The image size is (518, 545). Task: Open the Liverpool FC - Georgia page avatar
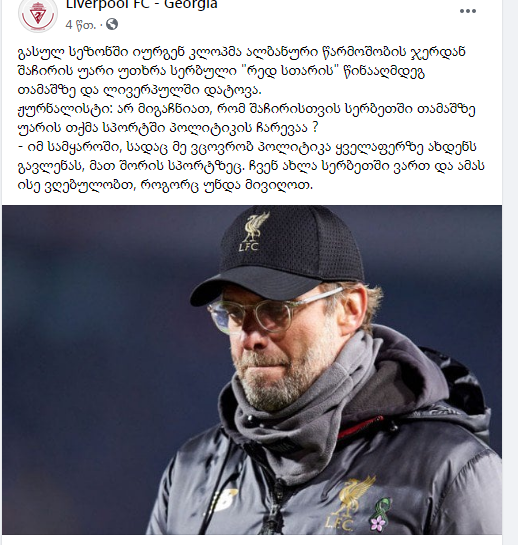coord(38,15)
